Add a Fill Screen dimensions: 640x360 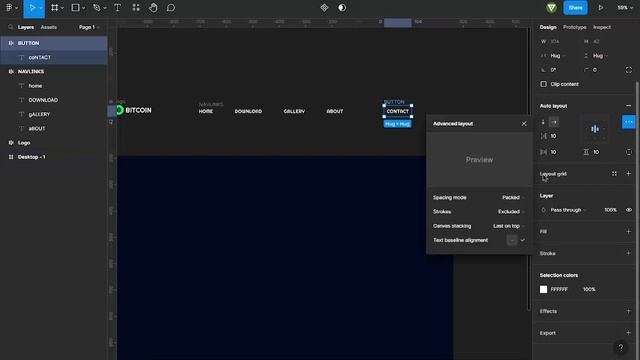pos(629,231)
